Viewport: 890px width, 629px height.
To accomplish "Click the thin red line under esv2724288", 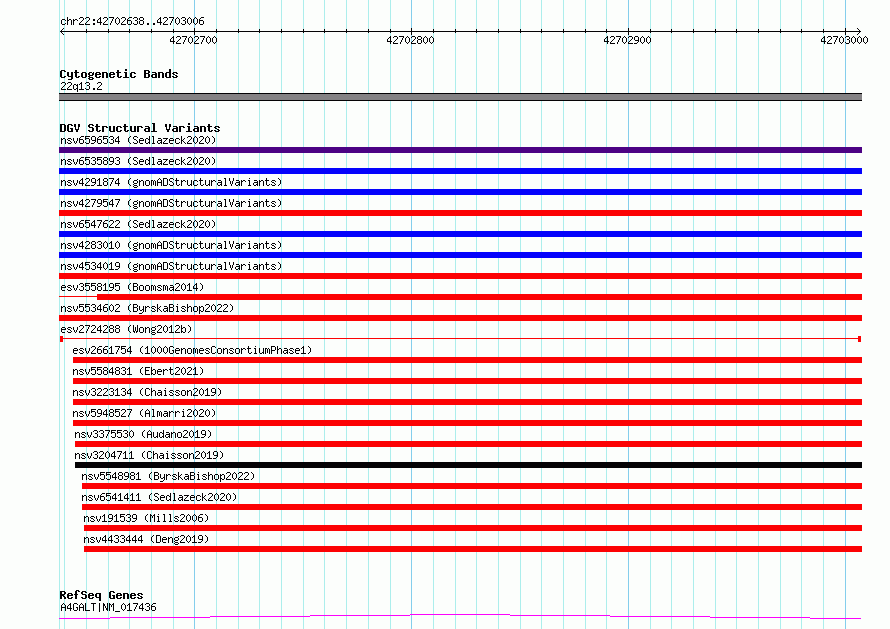I will [460, 339].
